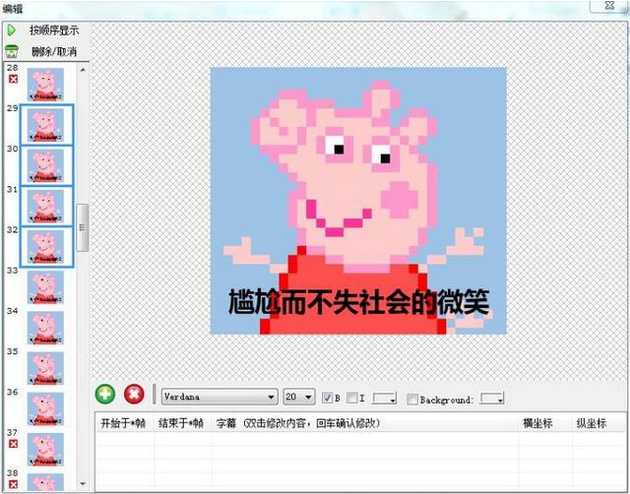Click the frame list scroll down arrow
The height and width of the screenshot is (494, 630).
click(83, 484)
